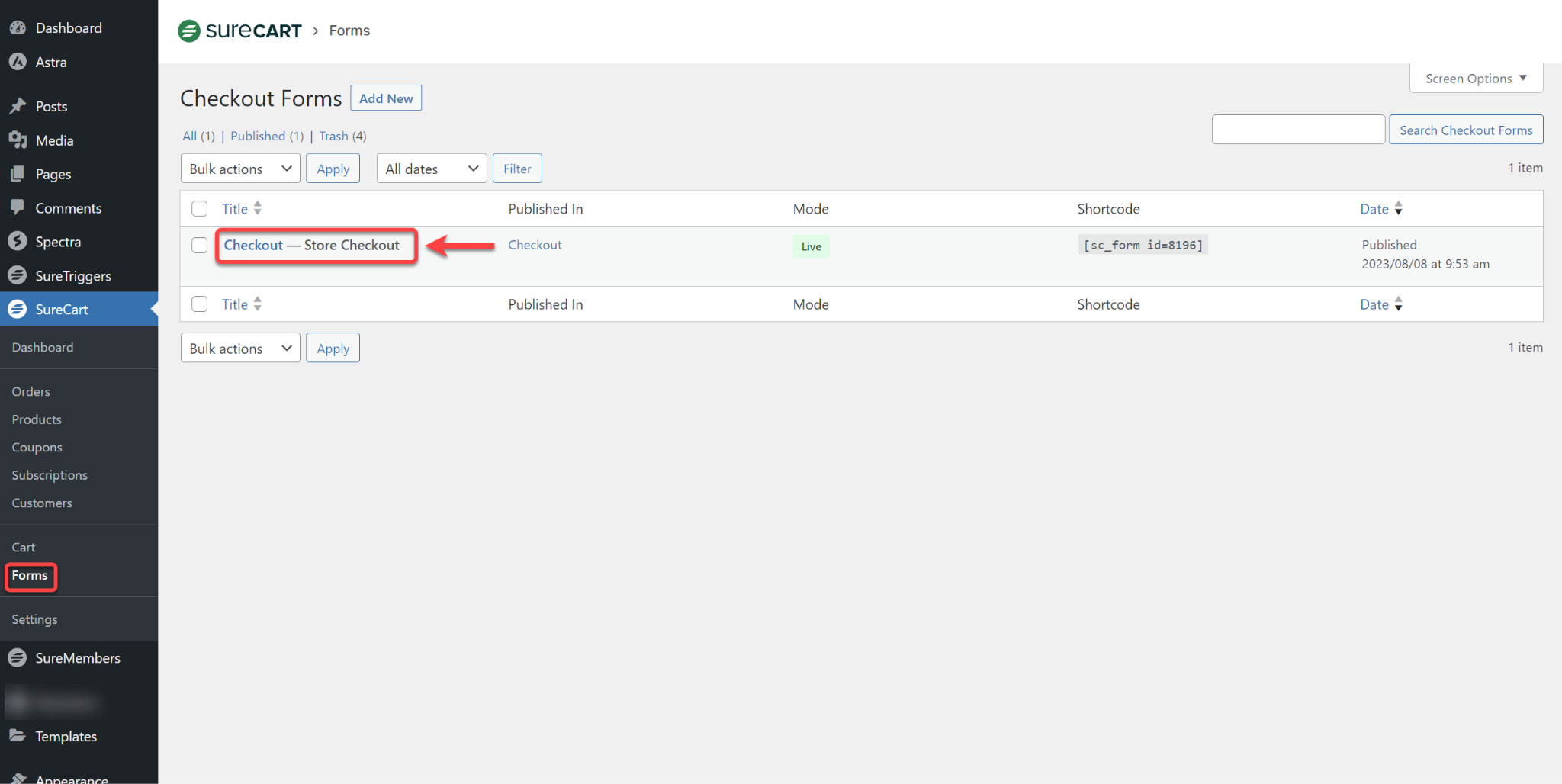Screen dimensions: 1562x784
Task: Check the select-all box in table header
Action: tap(200, 208)
